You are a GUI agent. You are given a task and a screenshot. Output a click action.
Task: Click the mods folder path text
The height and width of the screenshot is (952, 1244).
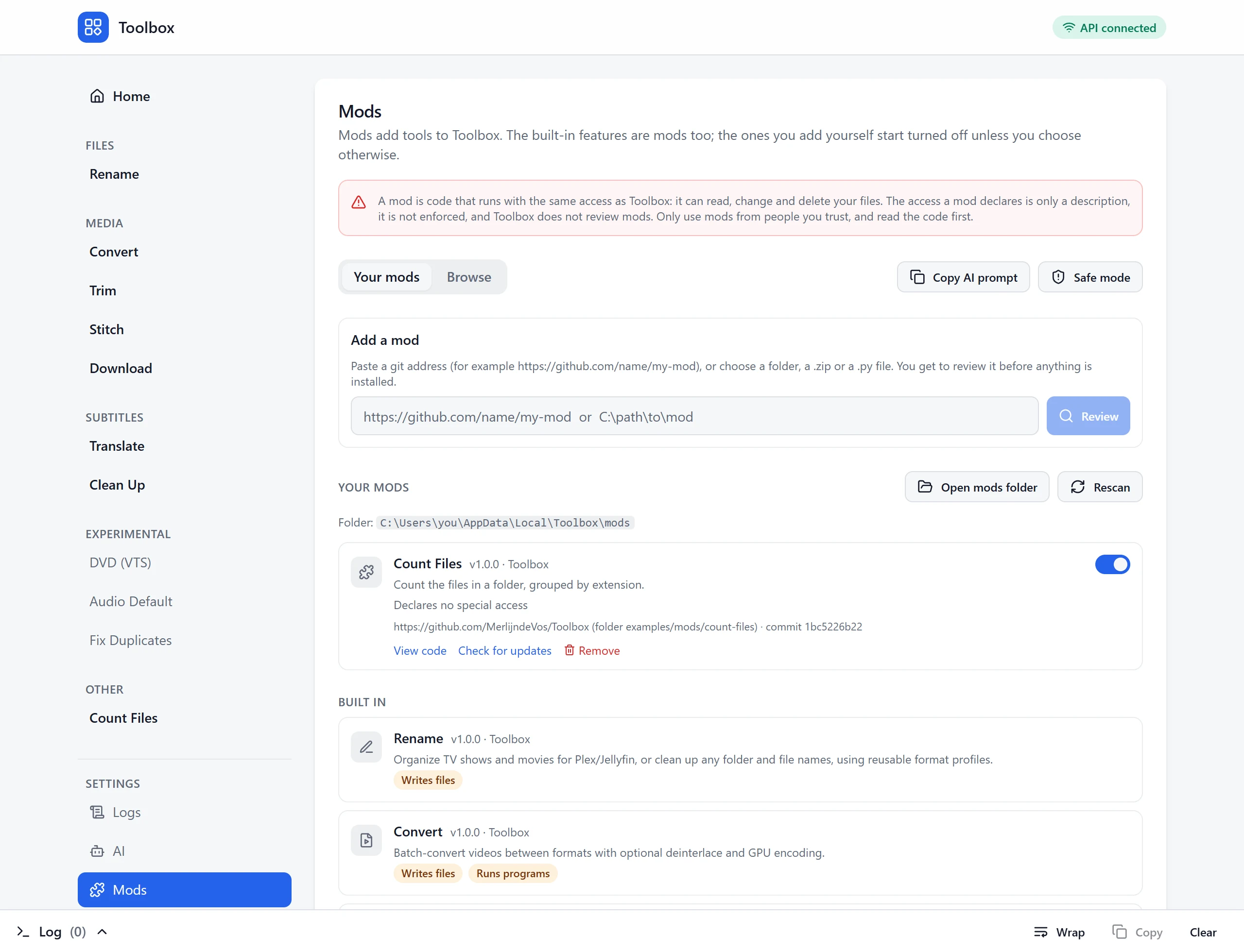(504, 523)
